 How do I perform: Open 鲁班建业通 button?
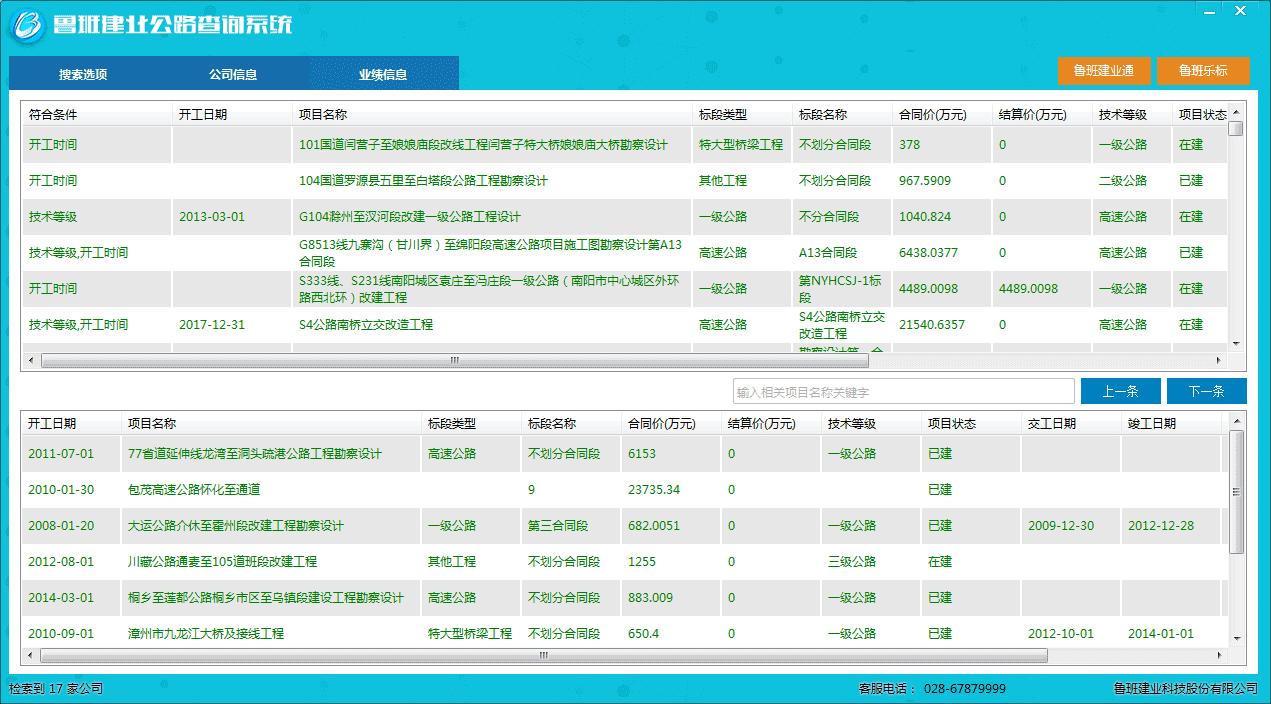[1103, 71]
